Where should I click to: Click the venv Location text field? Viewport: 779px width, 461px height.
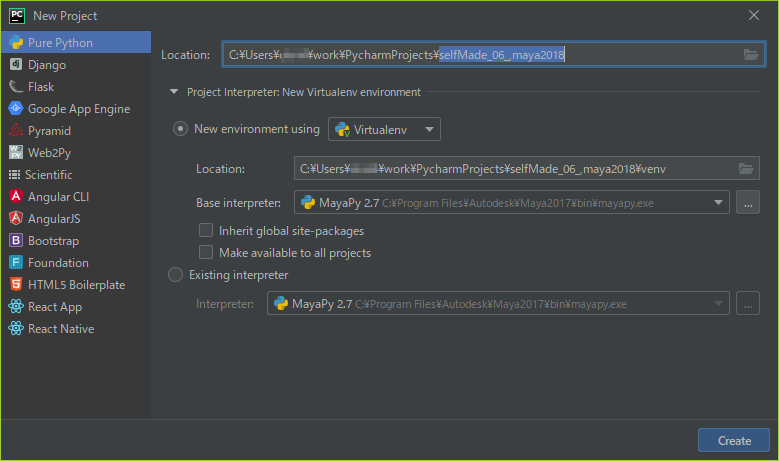click(x=527, y=169)
